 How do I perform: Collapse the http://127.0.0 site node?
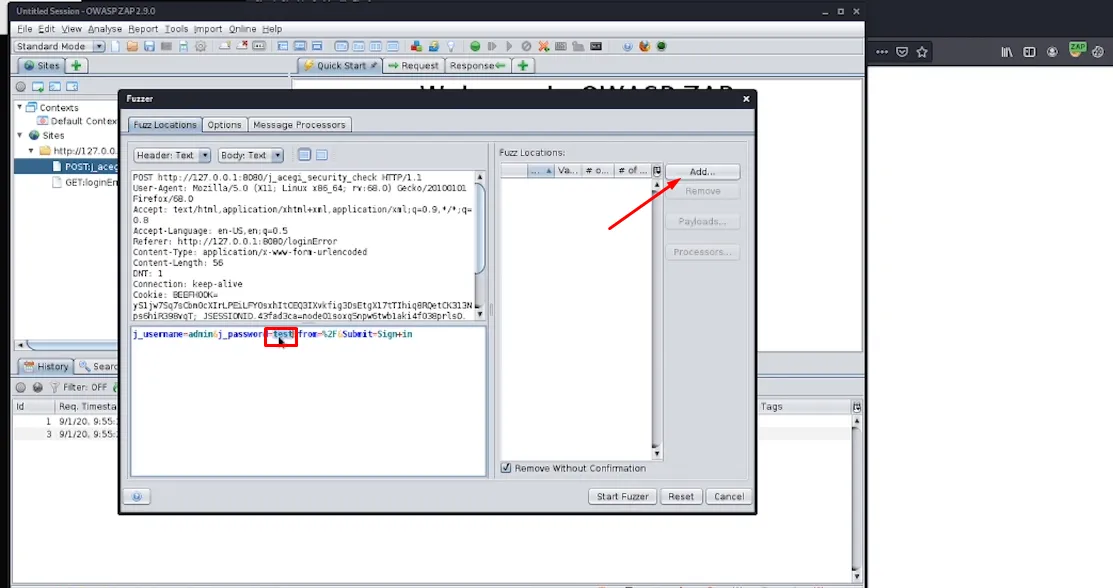31,151
